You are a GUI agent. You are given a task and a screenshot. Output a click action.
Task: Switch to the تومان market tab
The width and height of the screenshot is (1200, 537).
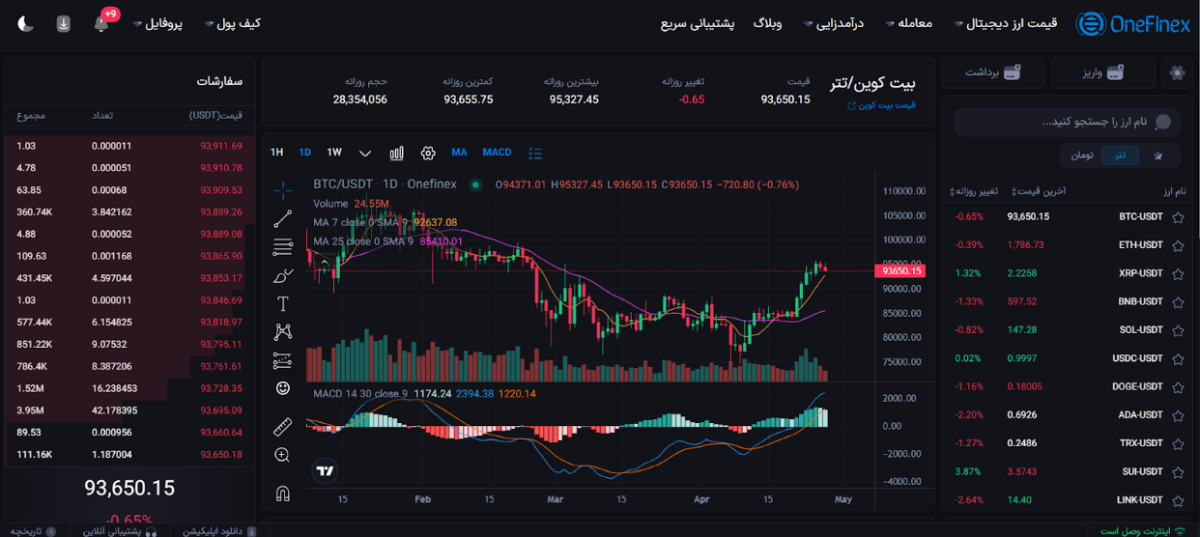[x=1082, y=156]
